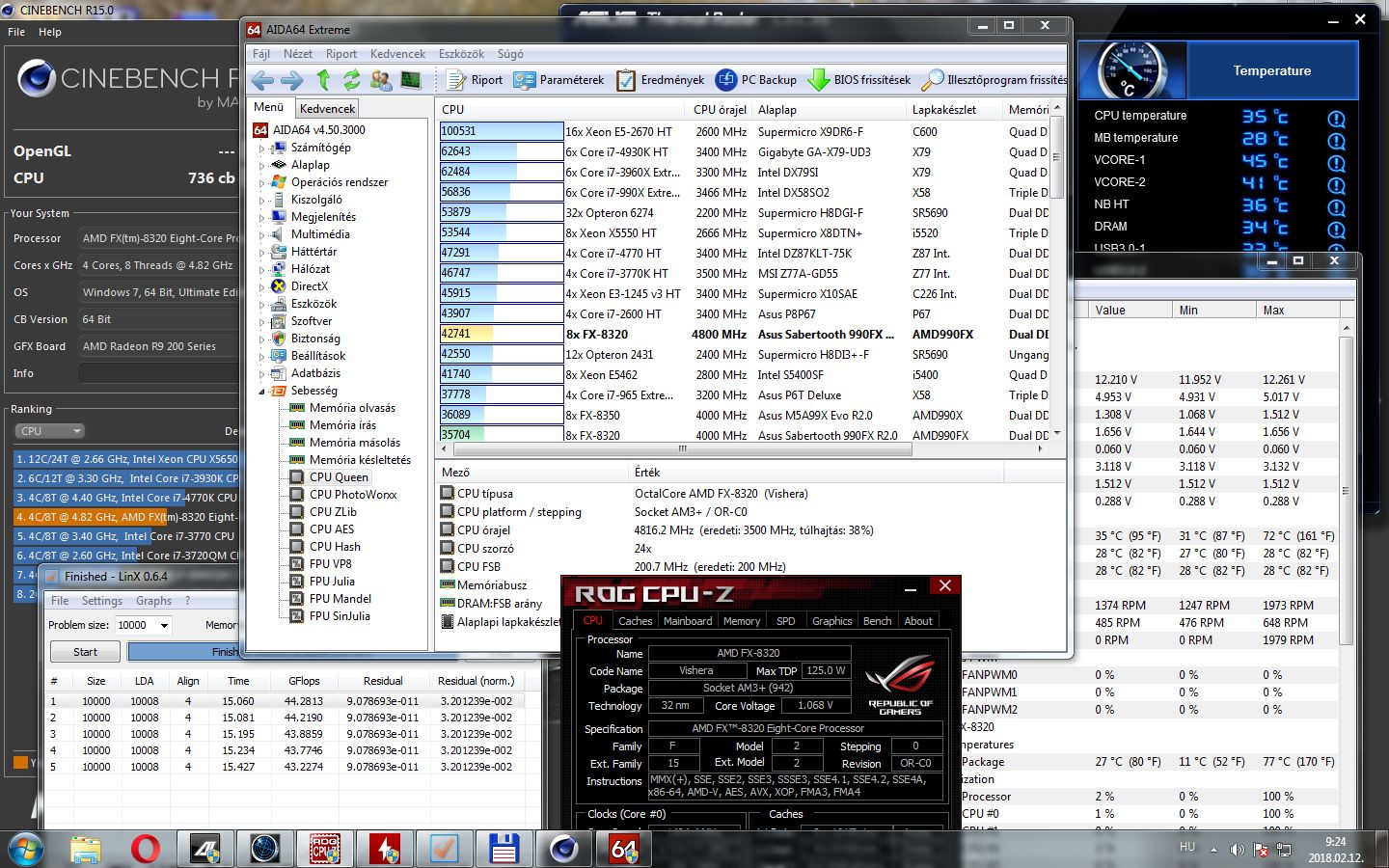
Task: Select the 8x FX-8320 4800 MHz result row
Action: [x=744, y=335]
